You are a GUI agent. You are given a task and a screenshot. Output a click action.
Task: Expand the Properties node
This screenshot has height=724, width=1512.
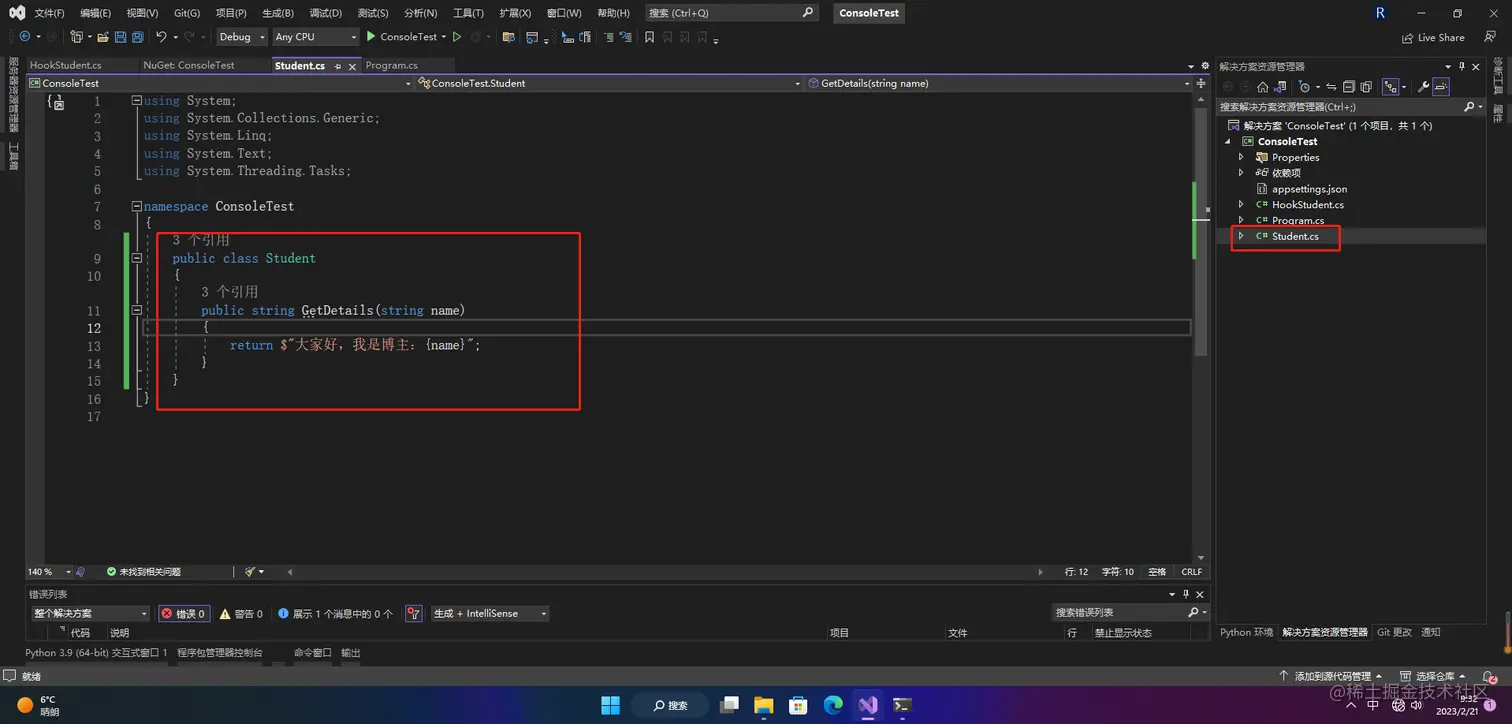pyautogui.click(x=1241, y=157)
